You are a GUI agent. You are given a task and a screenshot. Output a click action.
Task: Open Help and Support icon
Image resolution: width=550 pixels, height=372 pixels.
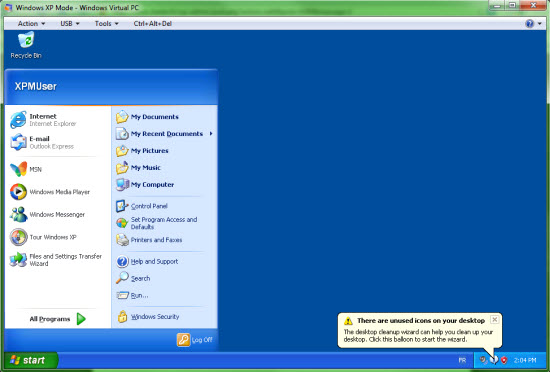point(122,262)
